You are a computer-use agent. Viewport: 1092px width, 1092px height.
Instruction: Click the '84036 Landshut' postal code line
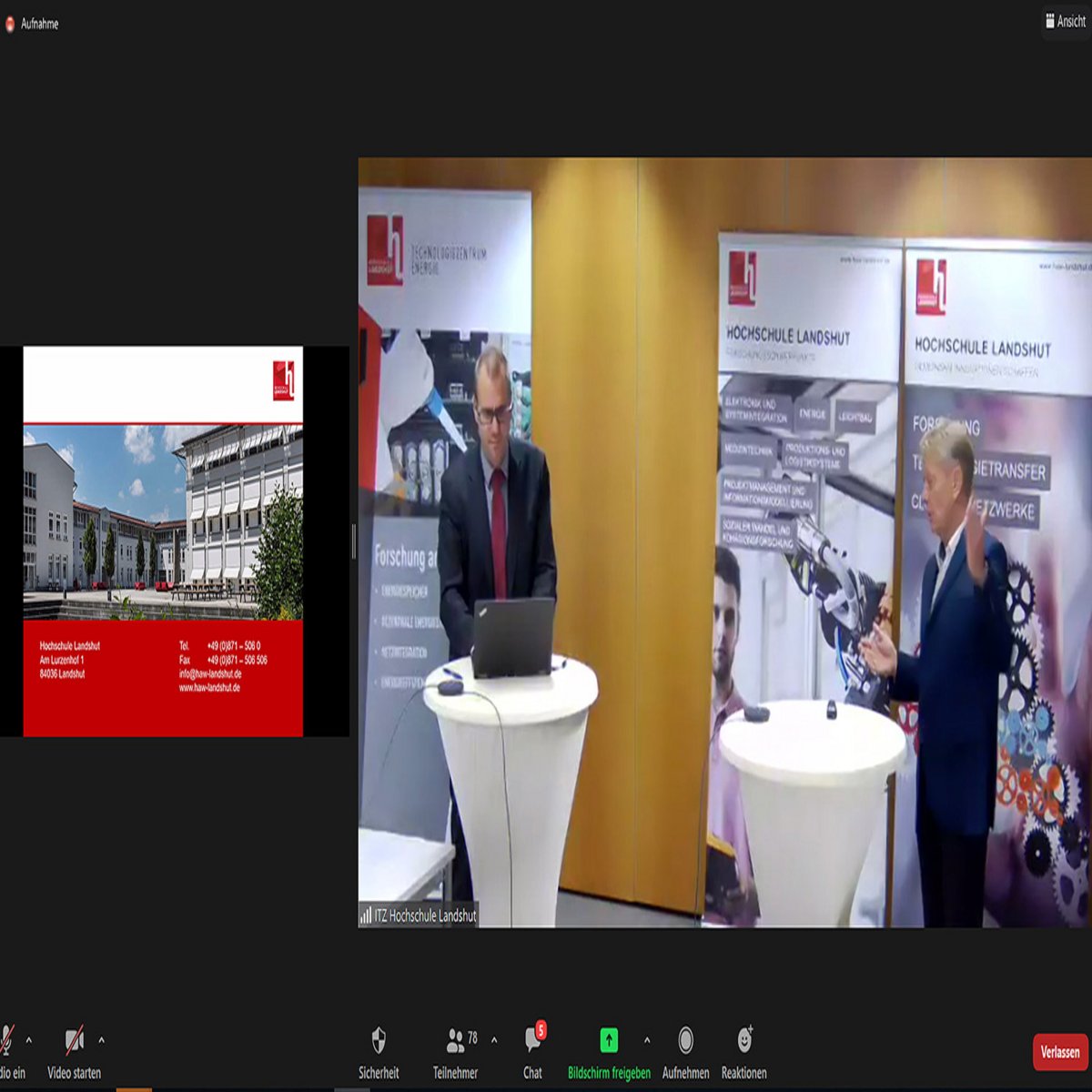62,674
